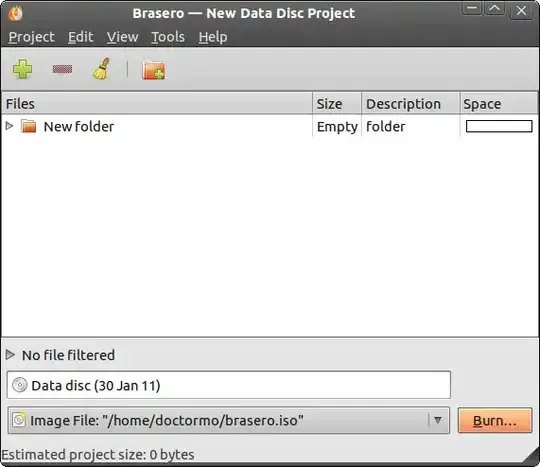Click the disc icon in the disc name field

20,385
